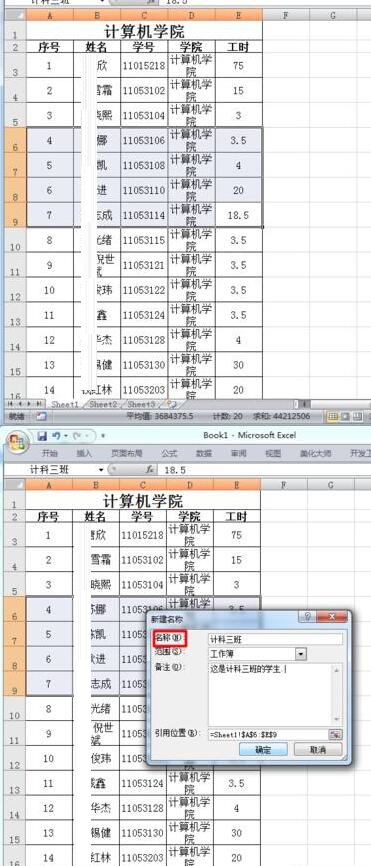Click the insert new worksheet icon after Sheet3

[x=171, y=404]
